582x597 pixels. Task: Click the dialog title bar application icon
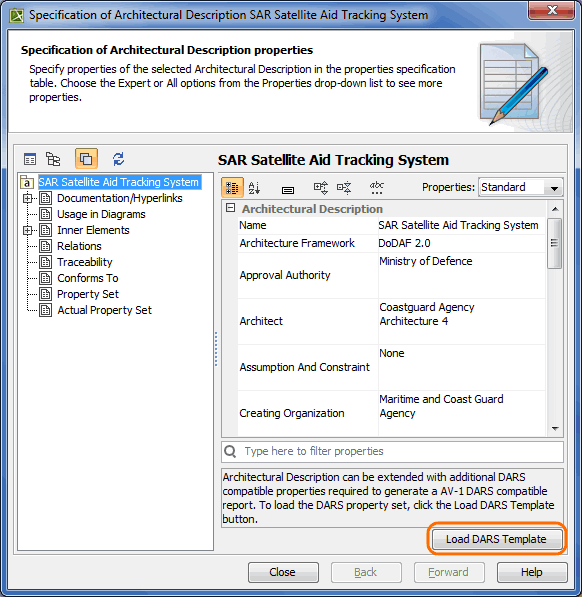pos(16,16)
